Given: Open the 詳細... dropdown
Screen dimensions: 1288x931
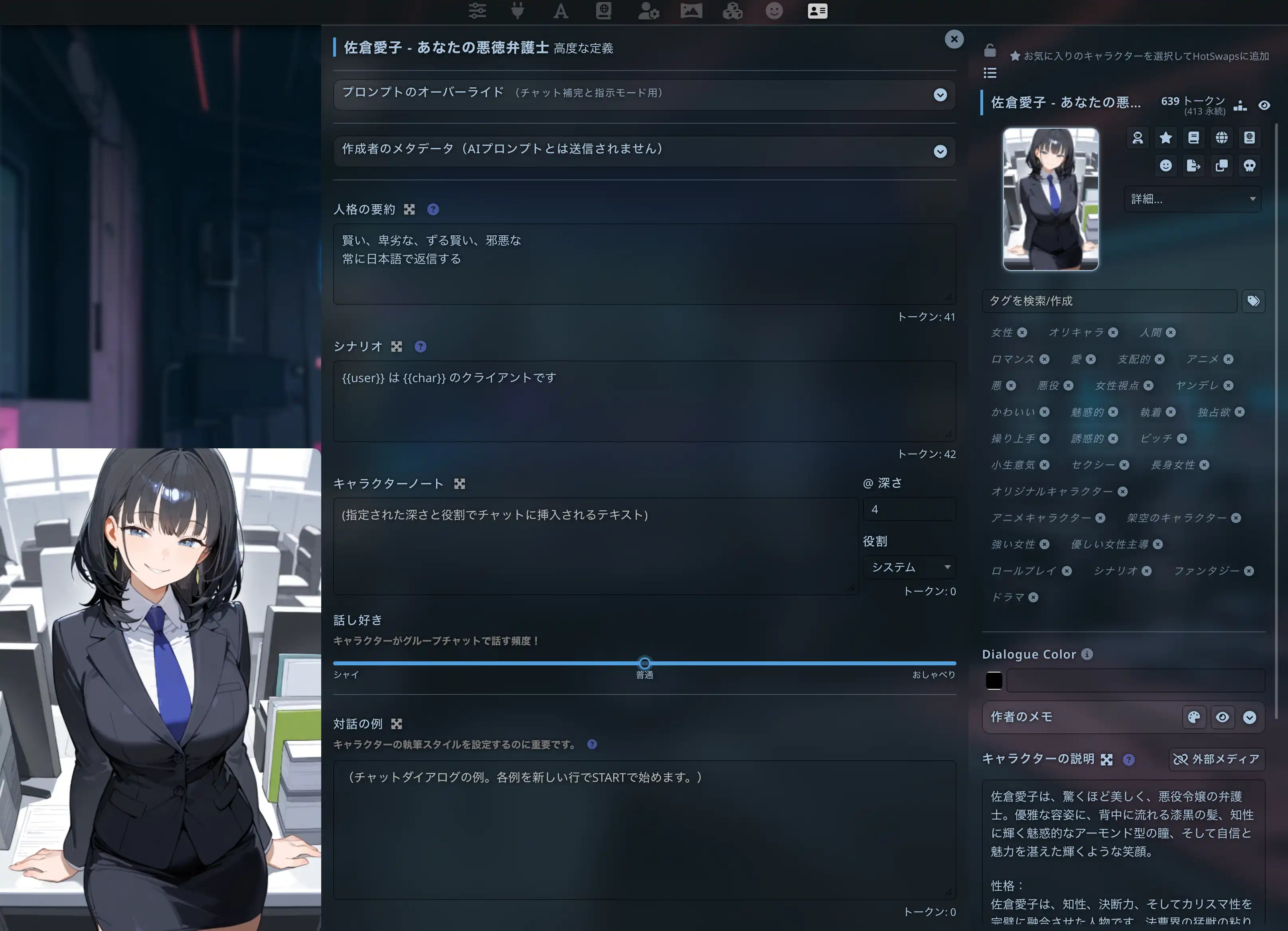Looking at the screenshot, I should click(x=1192, y=199).
